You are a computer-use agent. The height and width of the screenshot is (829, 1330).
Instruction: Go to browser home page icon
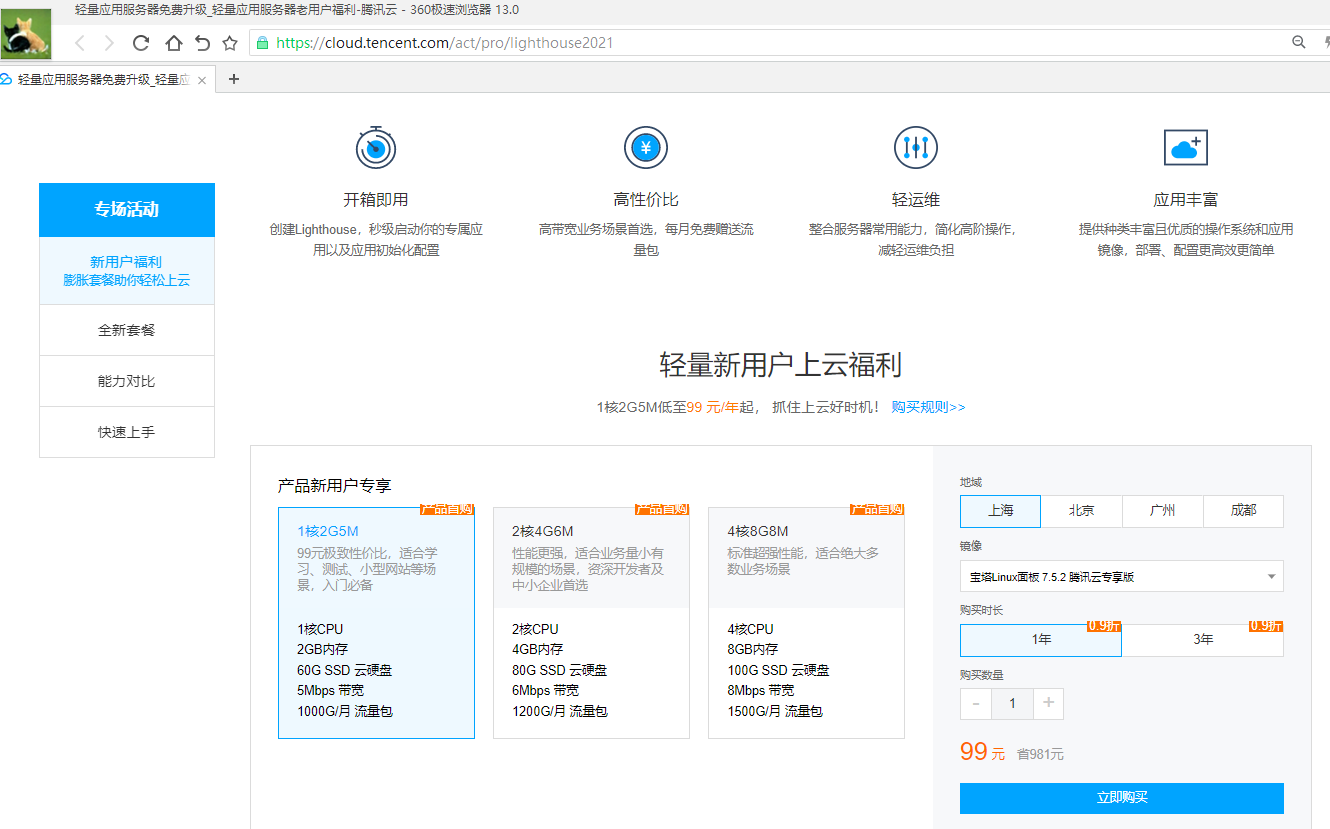[x=173, y=43]
